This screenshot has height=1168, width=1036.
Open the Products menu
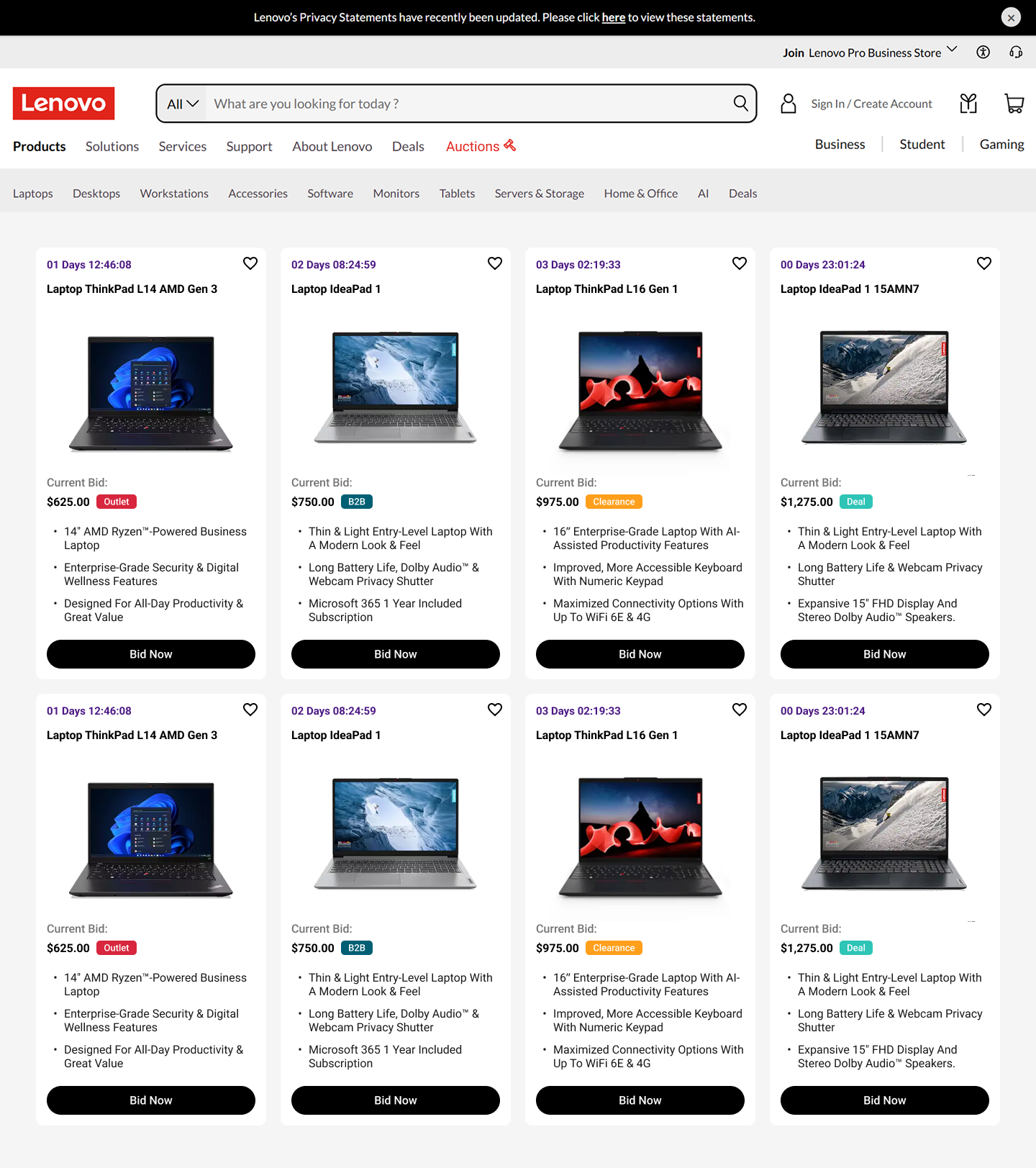(x=40, y=146)
